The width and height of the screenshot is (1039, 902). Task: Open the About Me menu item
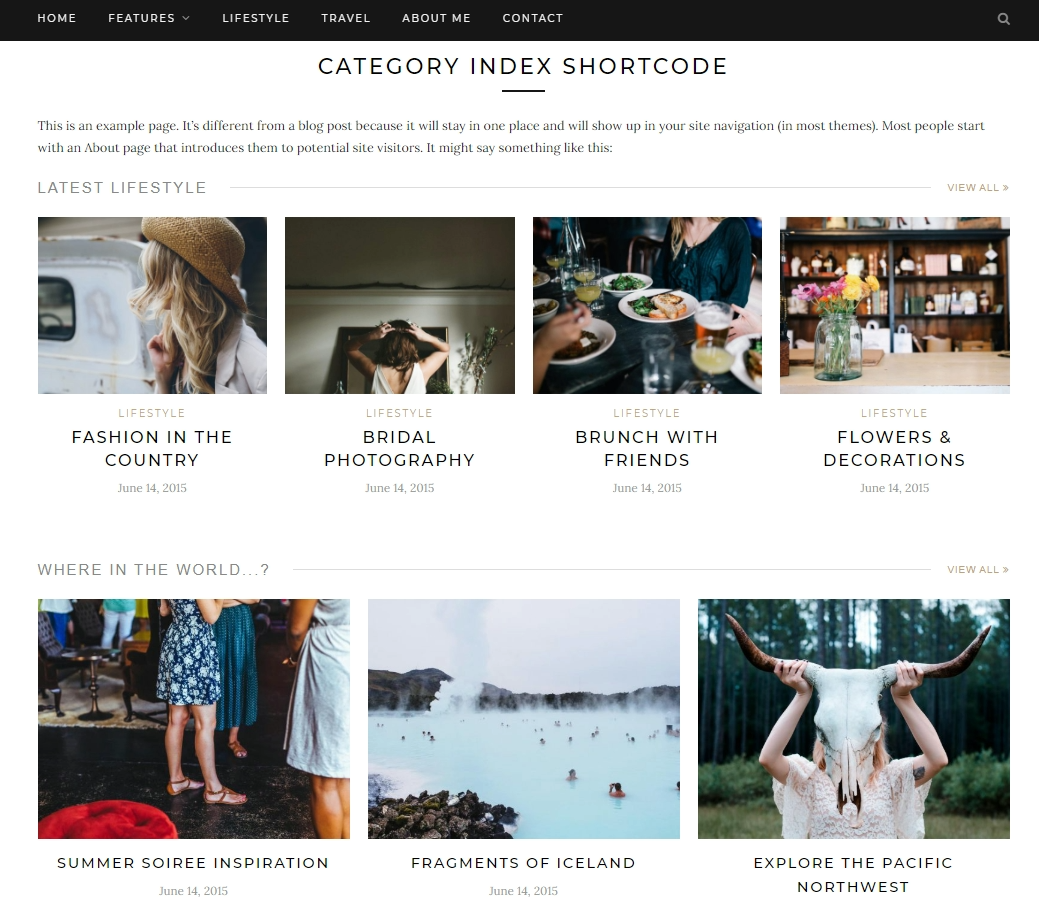(436, 18)
